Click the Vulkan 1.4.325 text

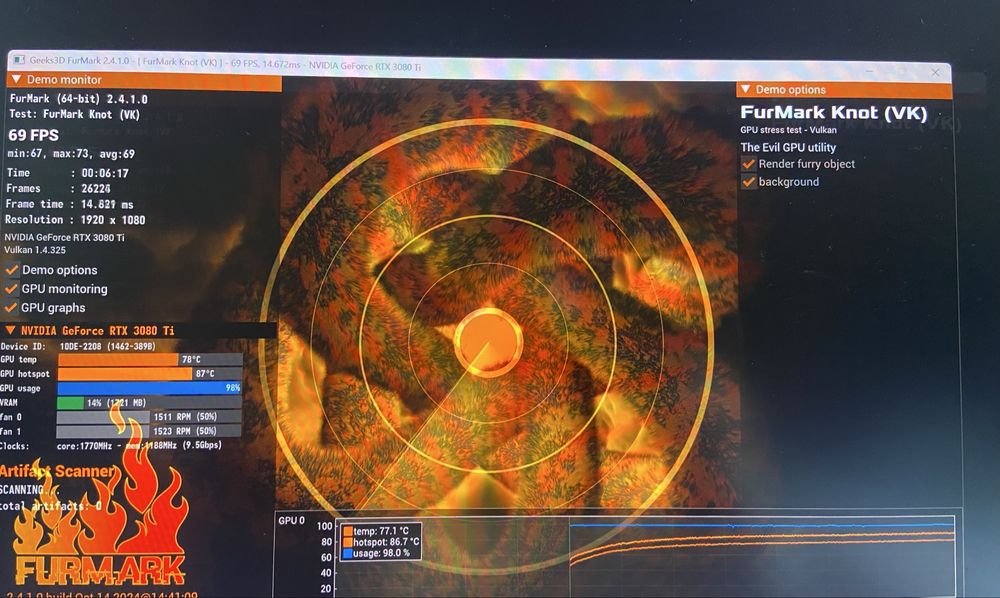pyautogui.click(x=35, y=250)
